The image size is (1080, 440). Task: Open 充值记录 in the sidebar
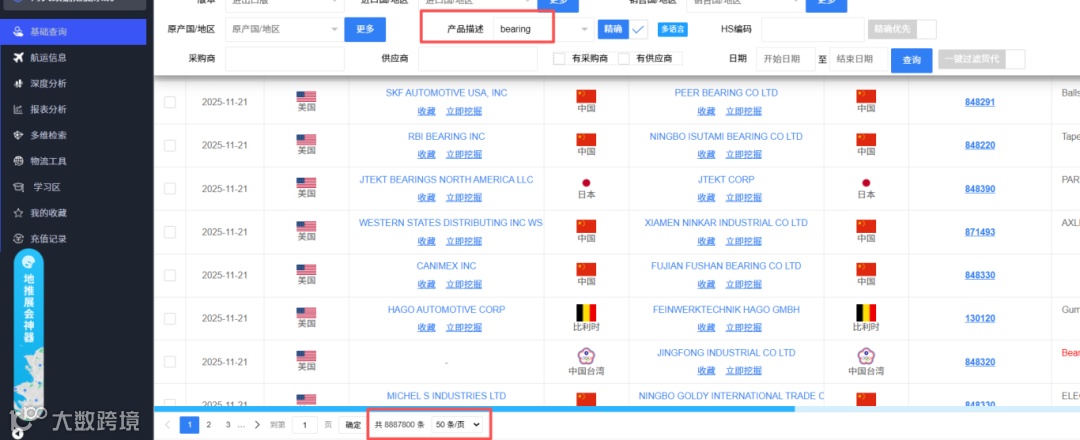point(73,239)
